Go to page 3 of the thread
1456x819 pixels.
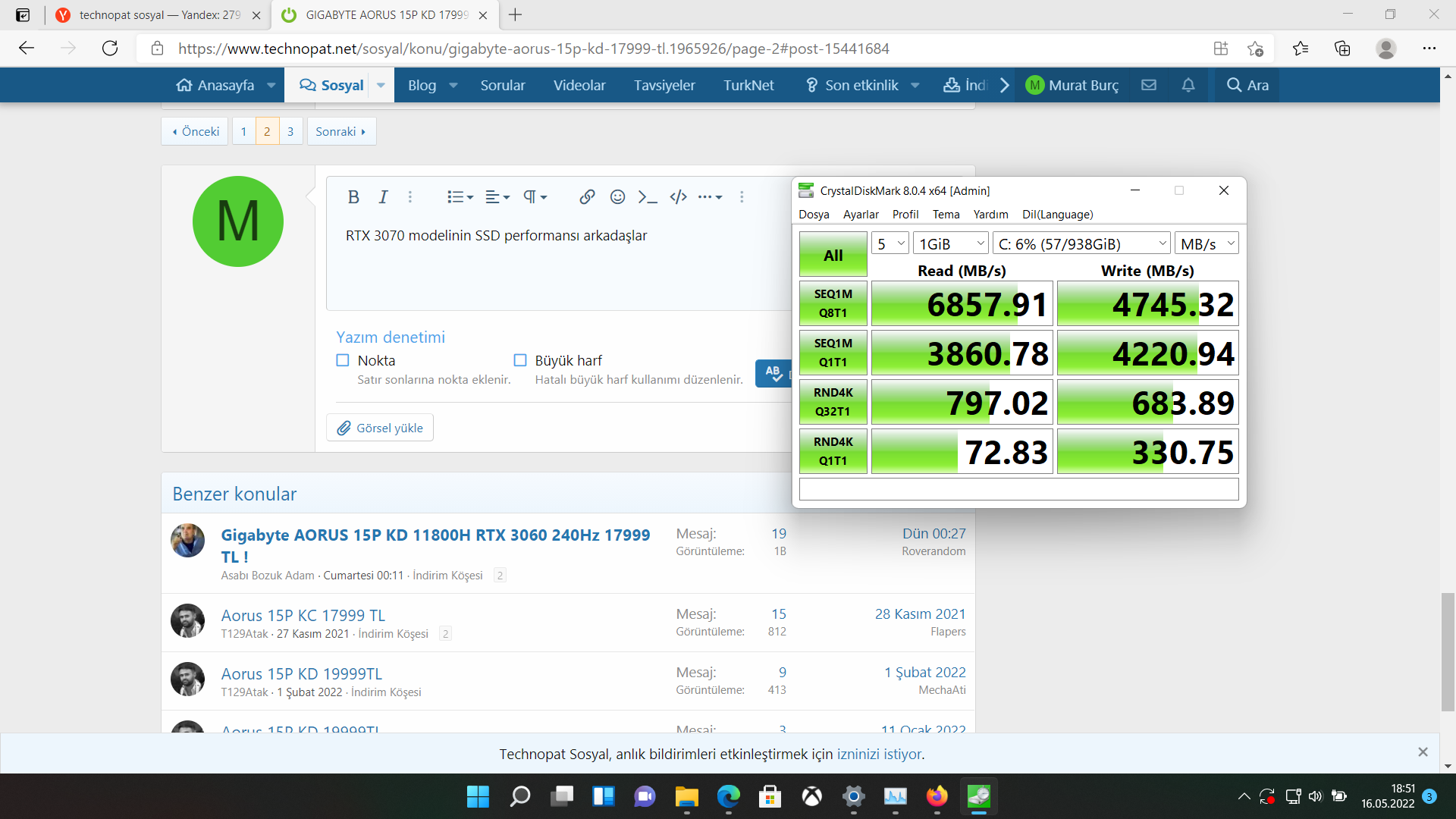coord(290,131)
